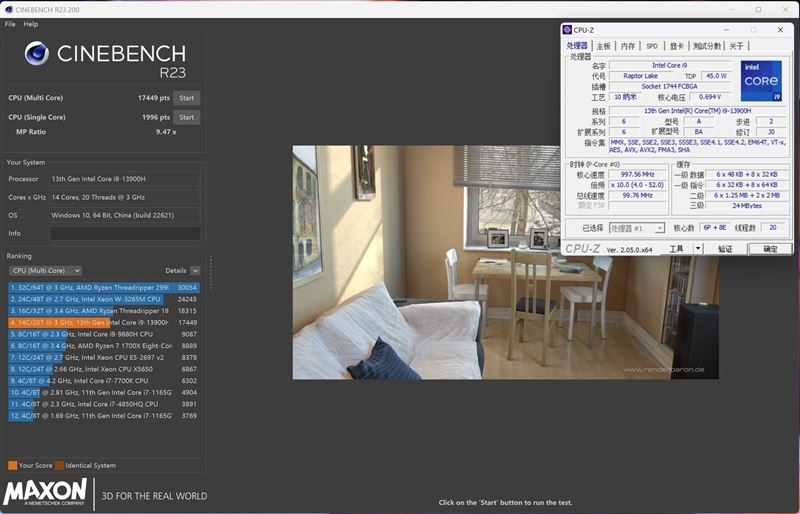This screenshot has width=800, height=514.
Task: Click the 997.56 MHz core speed value
Action: pyautogui.click(x=638, y=175)
